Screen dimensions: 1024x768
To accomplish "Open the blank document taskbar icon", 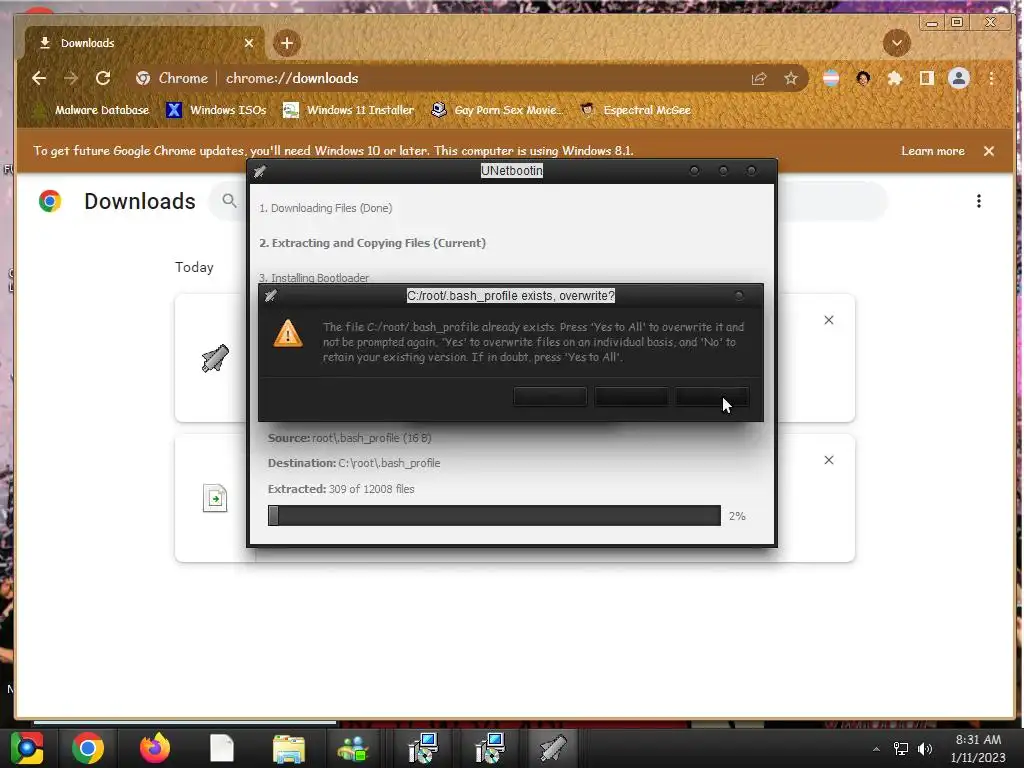I will click(x=222, y=748).
